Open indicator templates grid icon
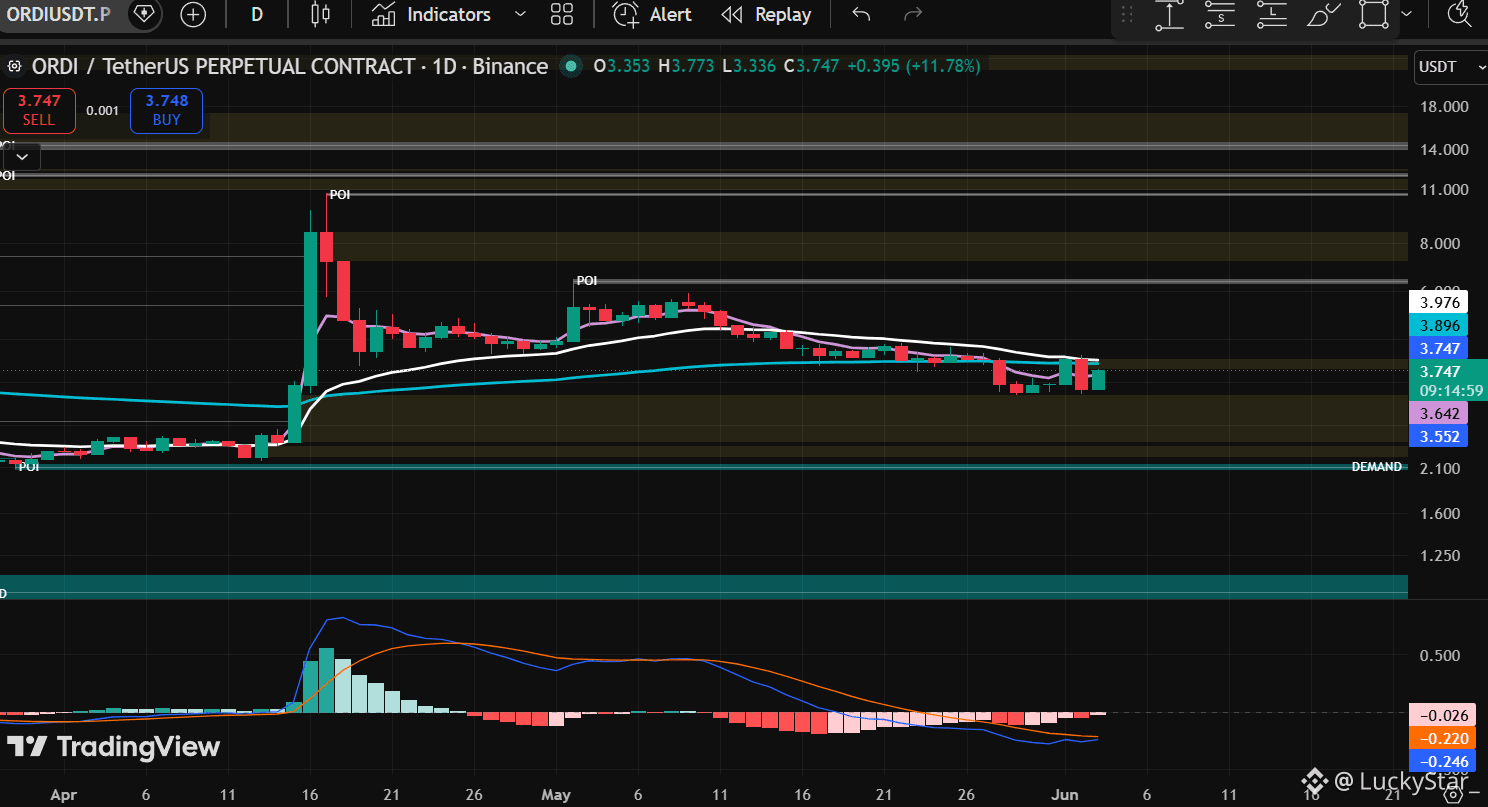 coord(562,14)
